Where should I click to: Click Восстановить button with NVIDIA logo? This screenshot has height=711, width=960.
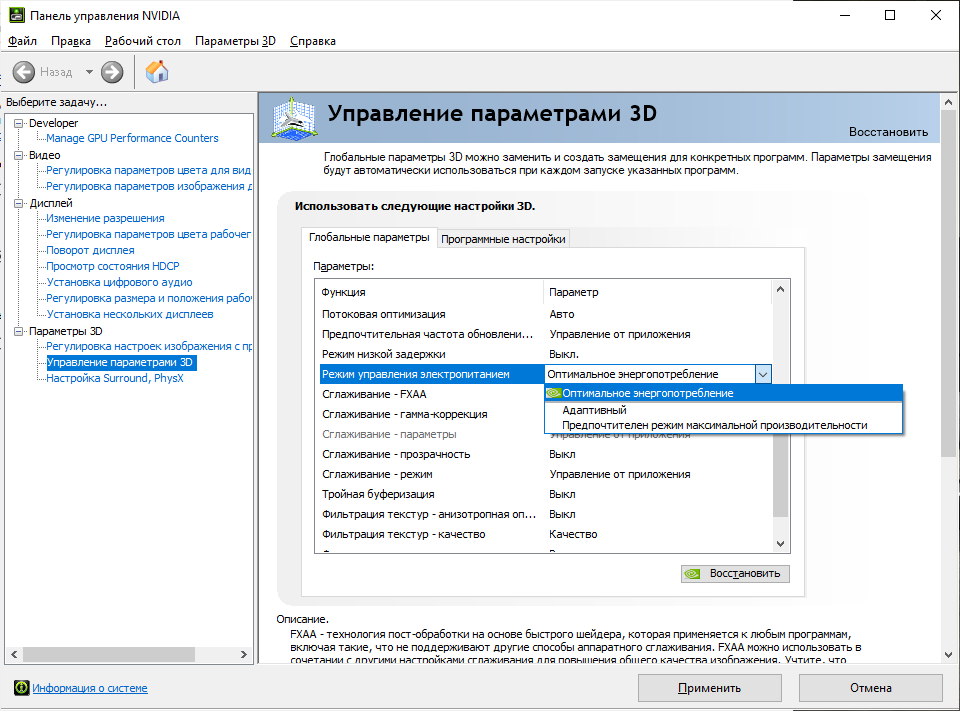point(735,574)
